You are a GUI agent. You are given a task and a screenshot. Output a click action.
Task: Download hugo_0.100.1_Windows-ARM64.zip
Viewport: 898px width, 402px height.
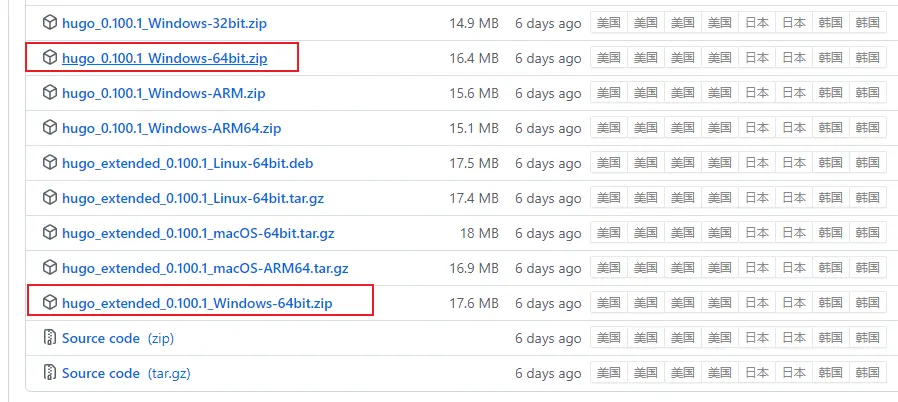(x=172, y=128)
